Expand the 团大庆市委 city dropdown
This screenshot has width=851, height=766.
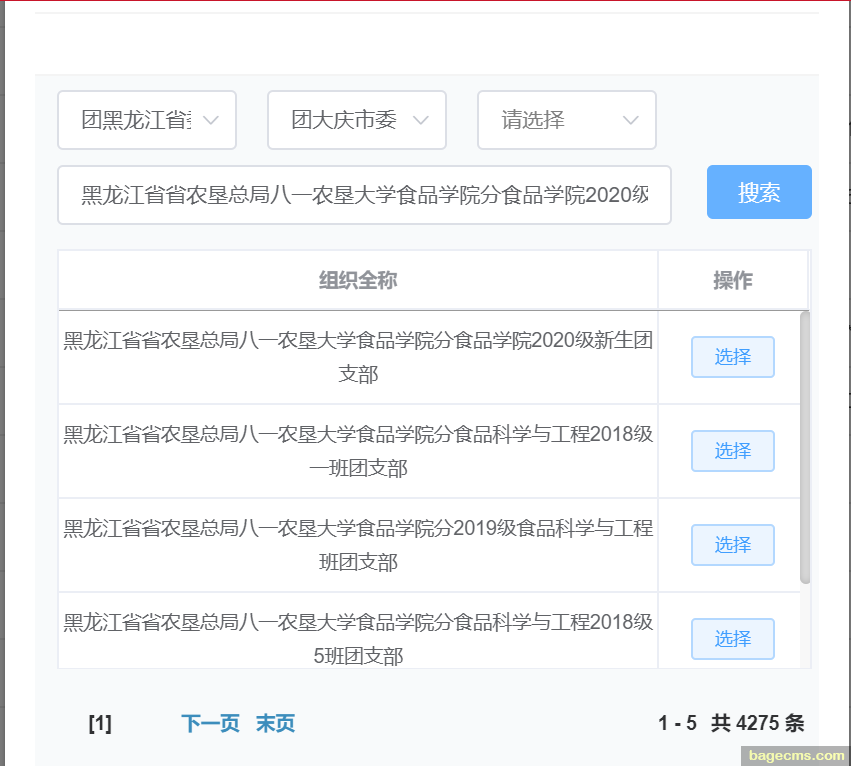click(357, 120)
